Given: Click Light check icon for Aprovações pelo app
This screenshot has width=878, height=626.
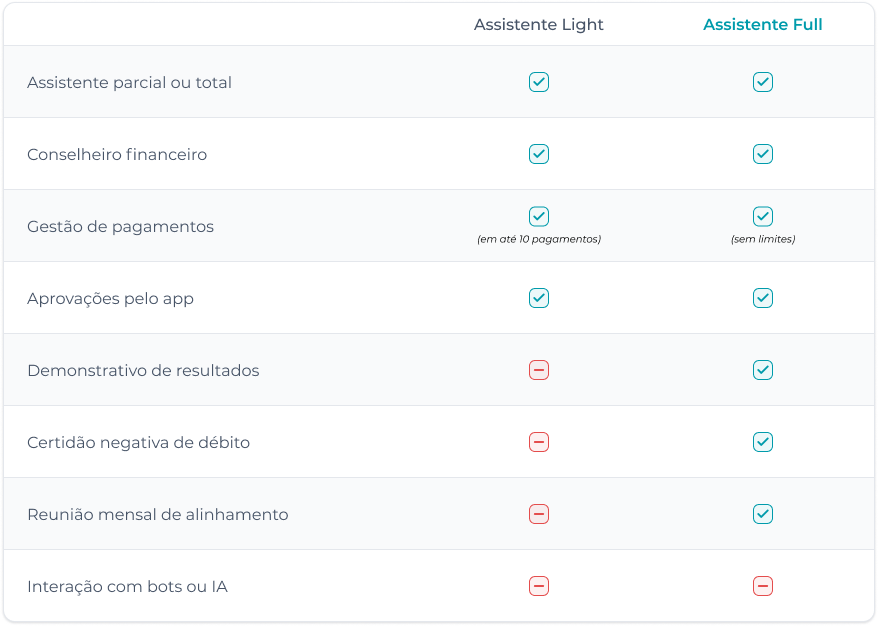Looking at the screenshot, I should click(x=539, y=298).
